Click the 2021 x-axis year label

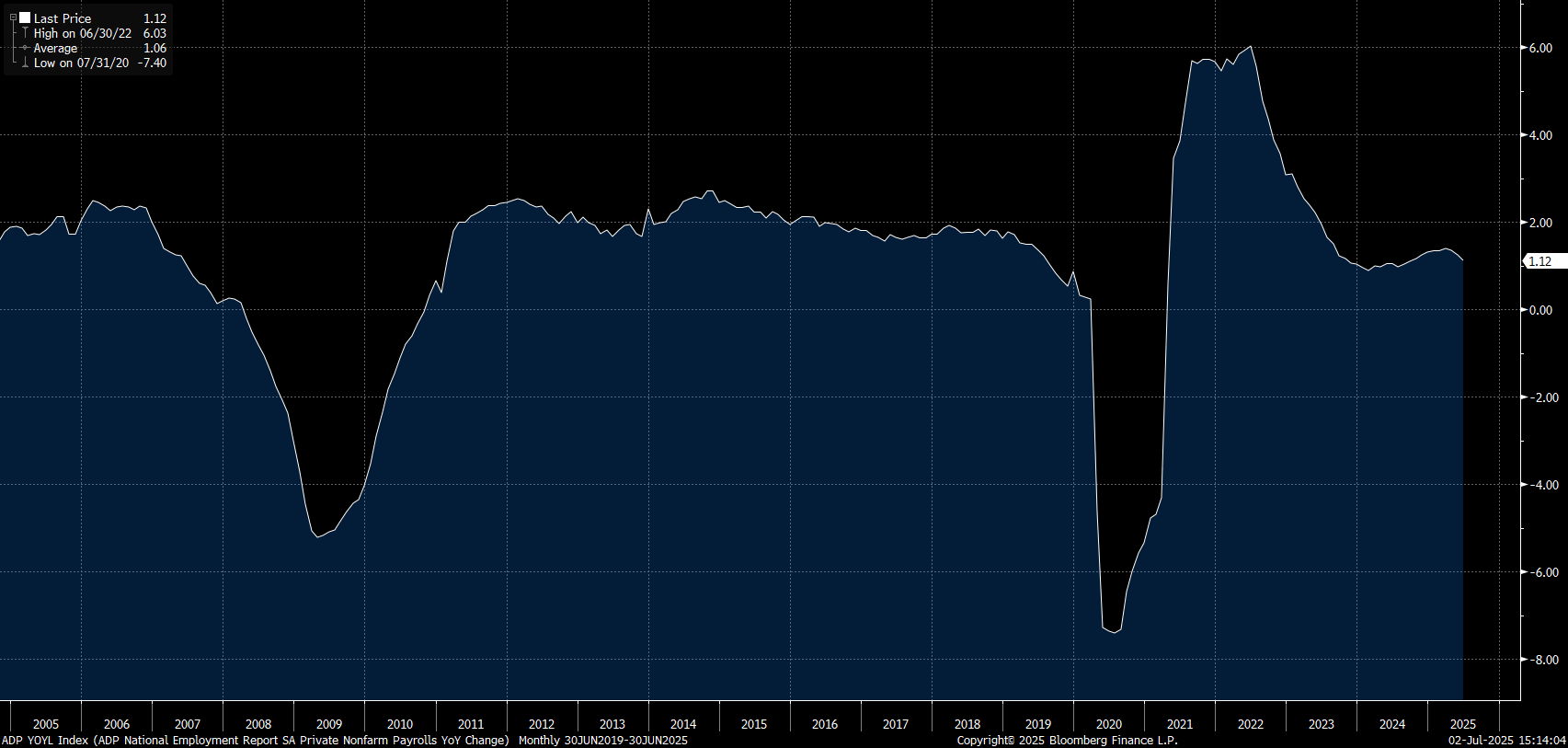[x=1180, y=724]
